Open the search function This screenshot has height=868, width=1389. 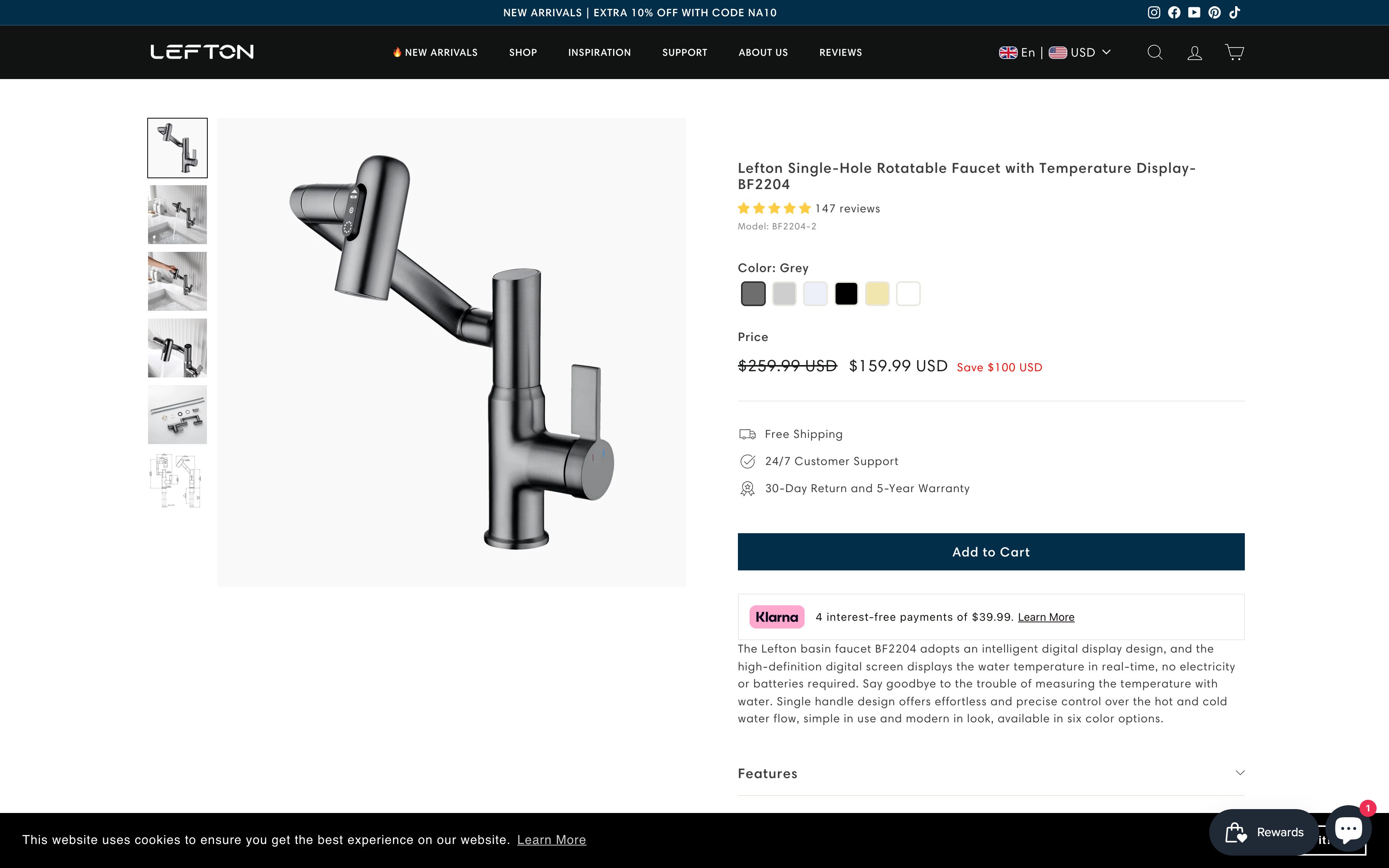point(1154,52)
